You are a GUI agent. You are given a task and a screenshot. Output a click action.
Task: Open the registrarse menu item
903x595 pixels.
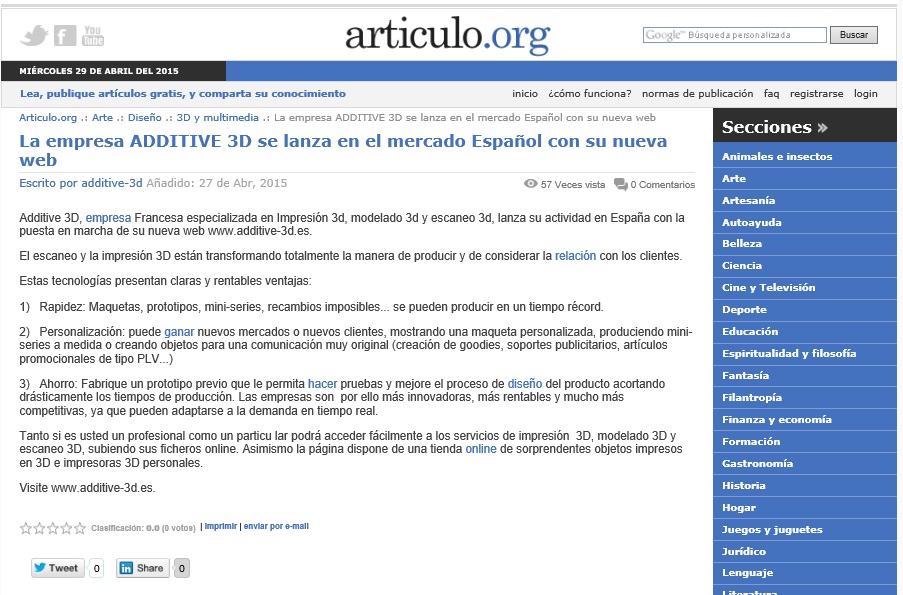[817, 93]
